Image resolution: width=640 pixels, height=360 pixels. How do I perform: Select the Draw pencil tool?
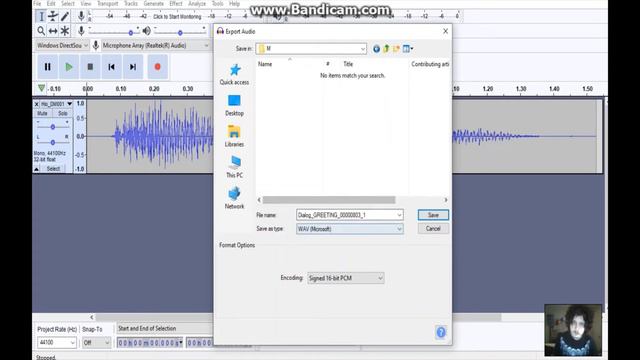pos(65,16)
